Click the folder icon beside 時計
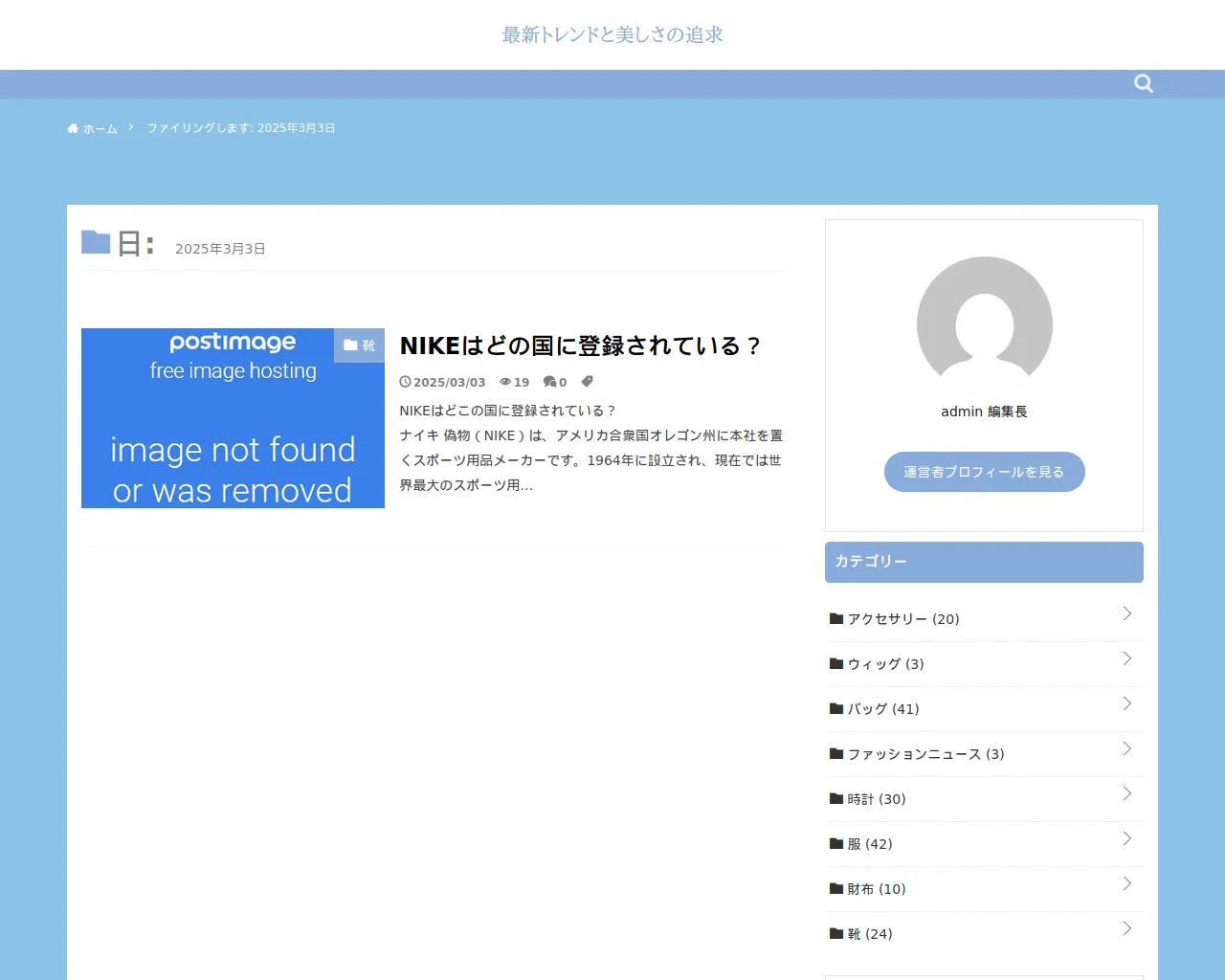This screenshot has width=1225, height=980. click(x=836, y=799)
